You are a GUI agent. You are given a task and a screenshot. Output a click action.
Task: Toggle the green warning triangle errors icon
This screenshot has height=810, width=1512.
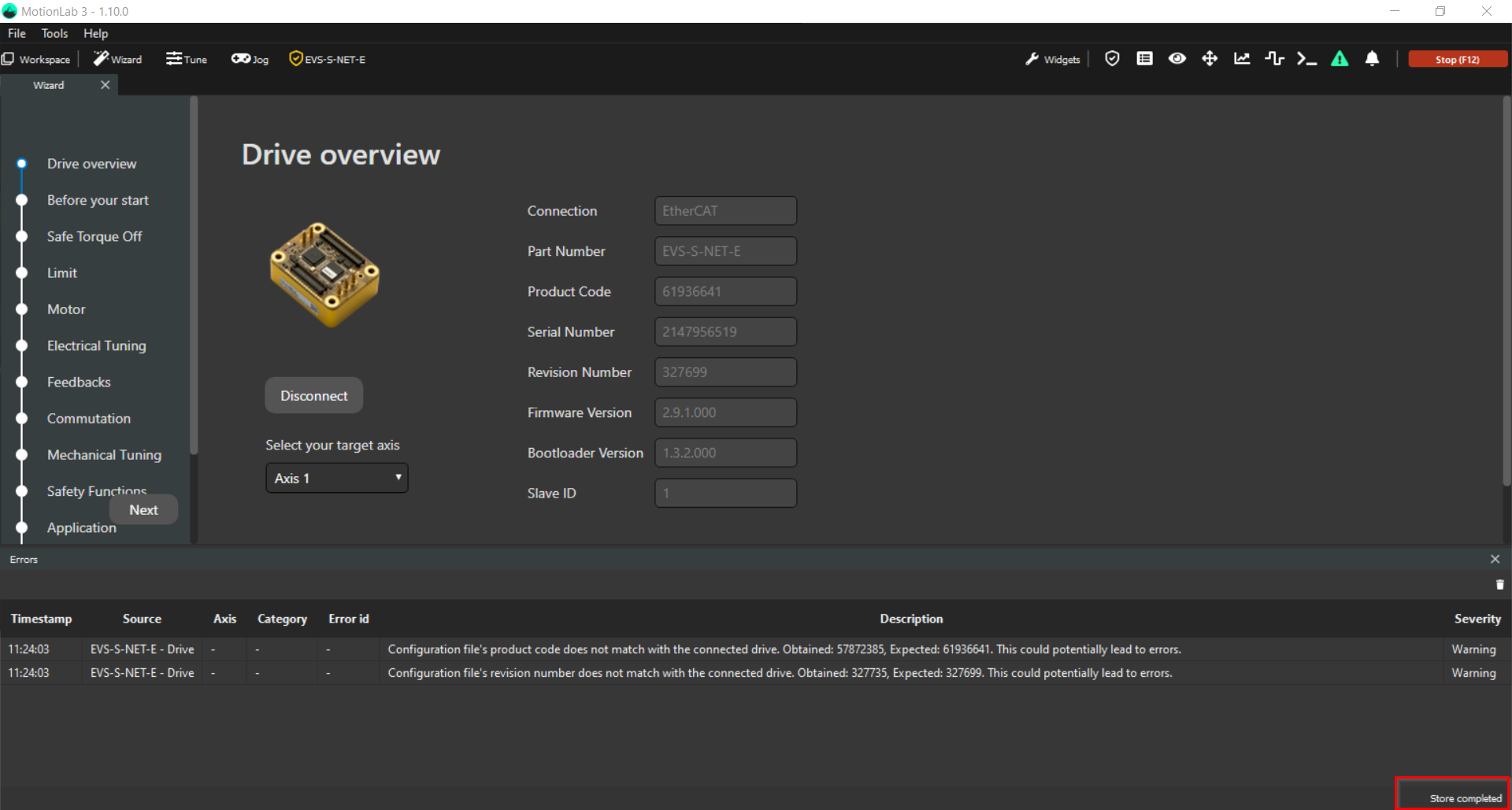click(1340, 59)
